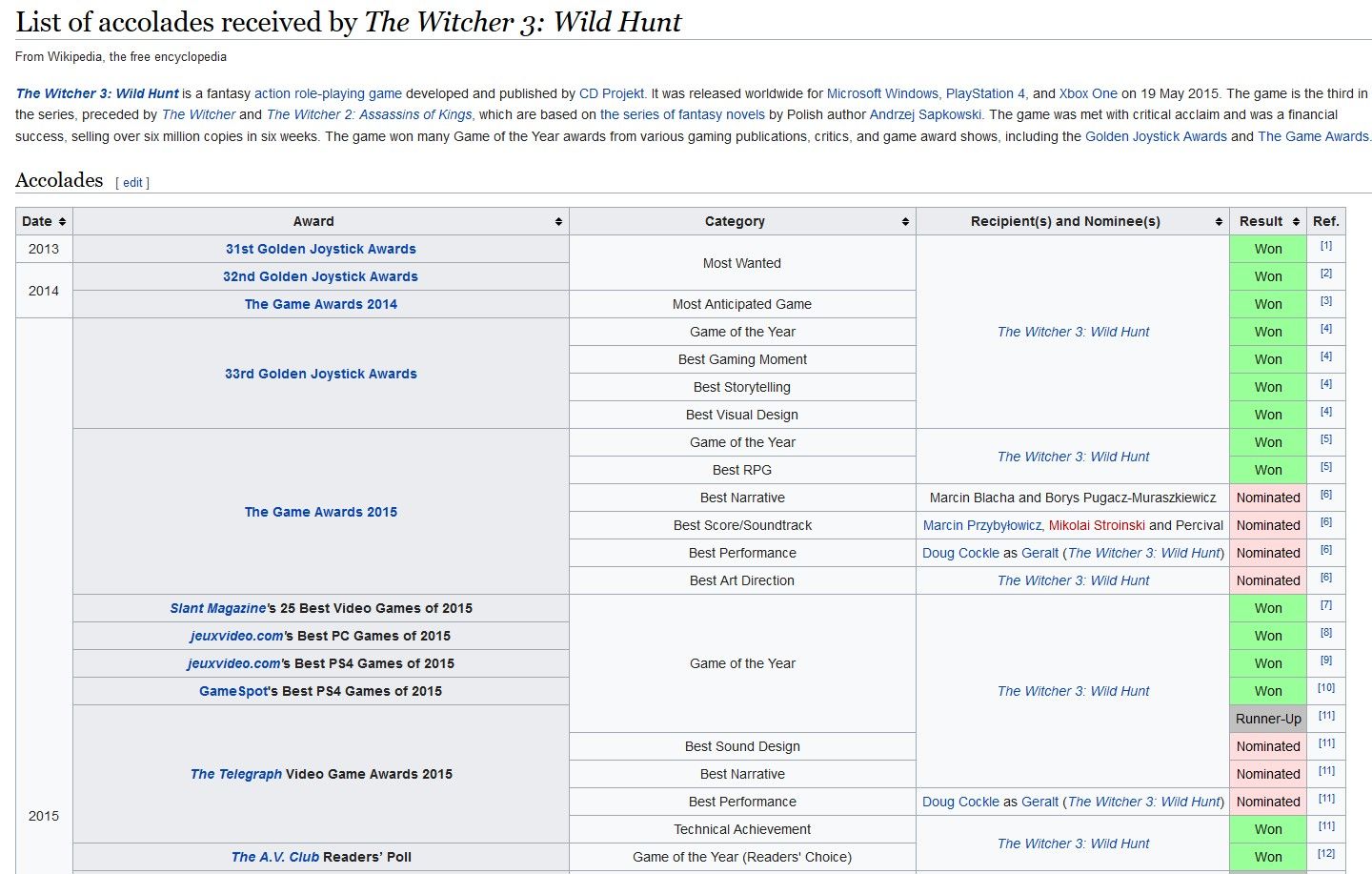This screenshot has height=874, width=1372.
Task: Jump to reference [8]
Action: pos(1326,633)
